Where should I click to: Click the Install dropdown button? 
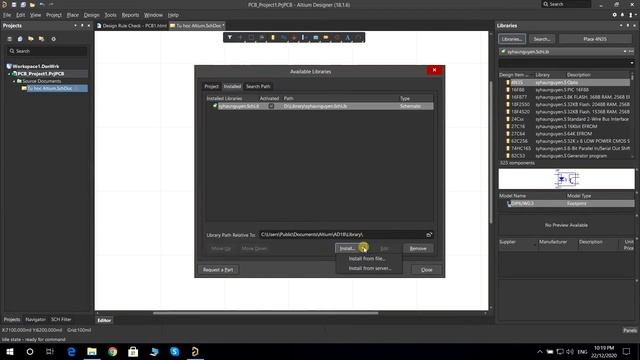[x=352, y=248]
